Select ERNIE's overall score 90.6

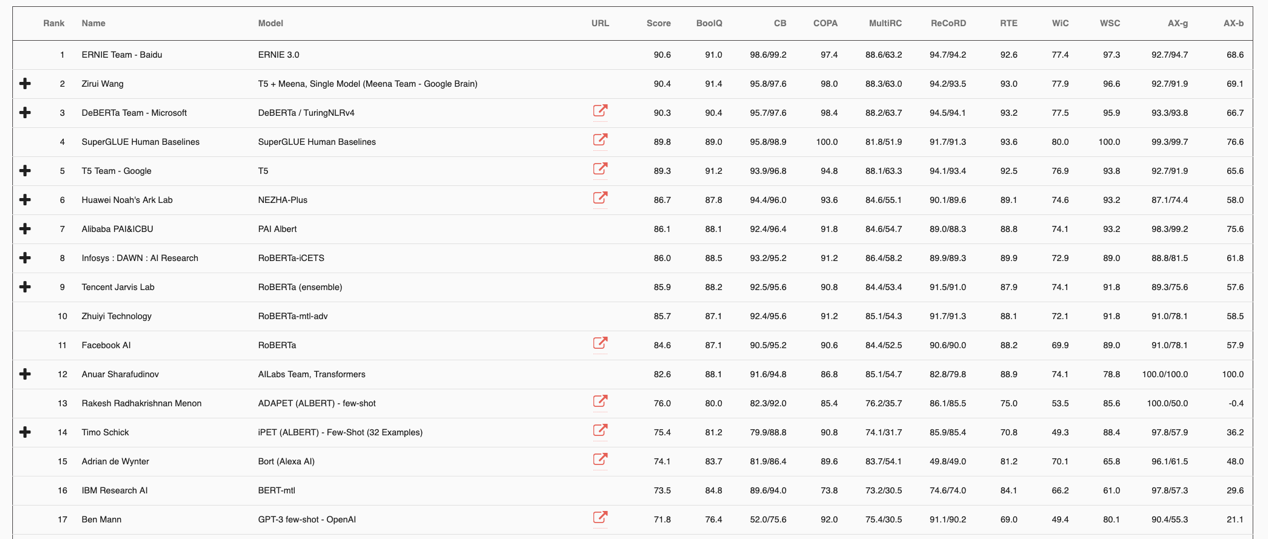click(x=662, y=55)
